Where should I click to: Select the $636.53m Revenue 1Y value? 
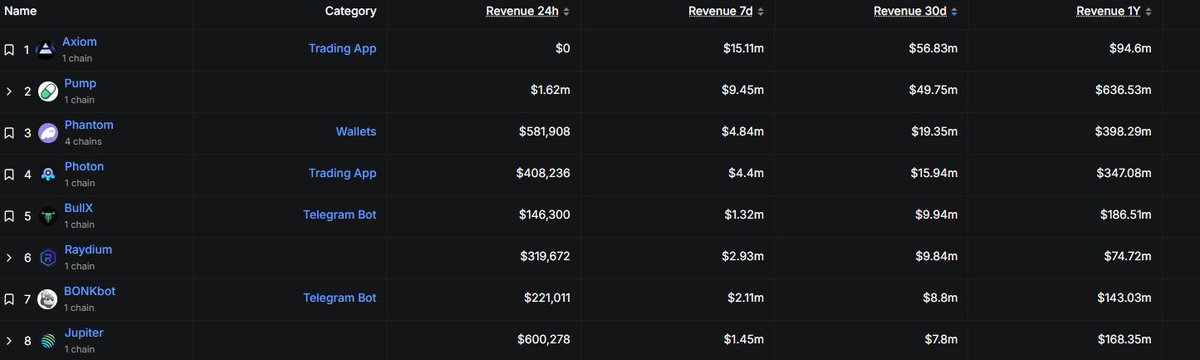pyautogui.click(x=1123, y=91)
